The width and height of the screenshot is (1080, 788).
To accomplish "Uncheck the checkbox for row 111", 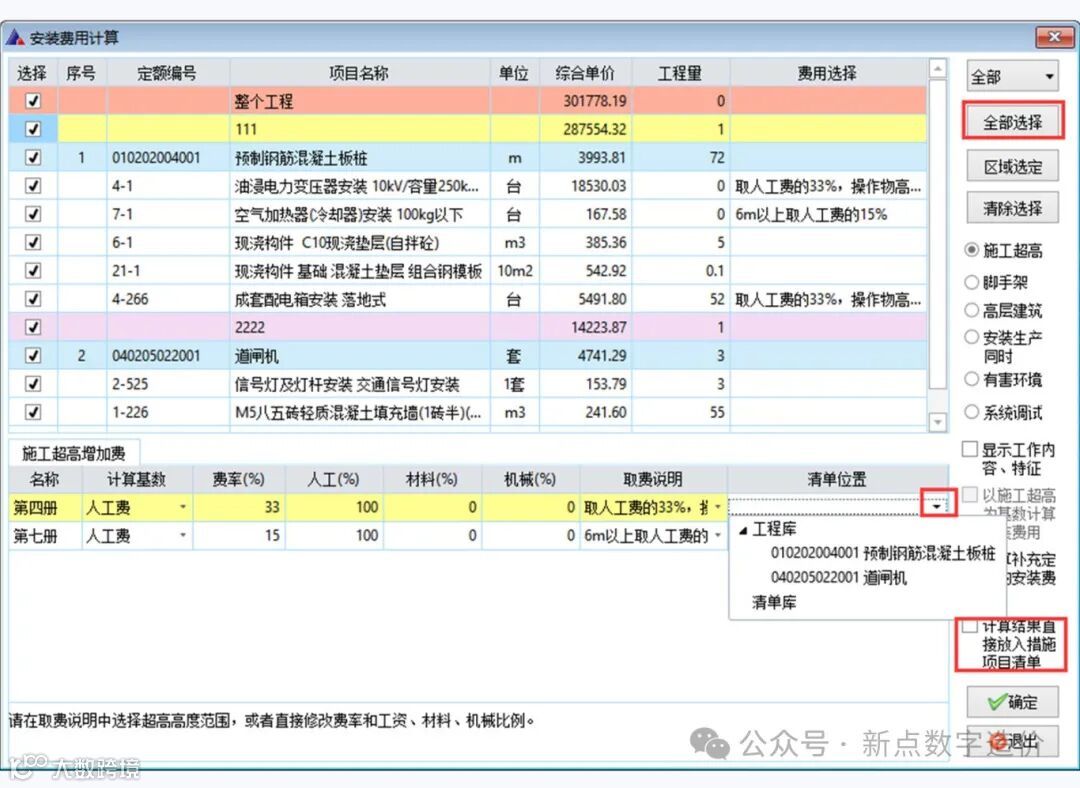I will pyautogui.click(x=32, y=129).
